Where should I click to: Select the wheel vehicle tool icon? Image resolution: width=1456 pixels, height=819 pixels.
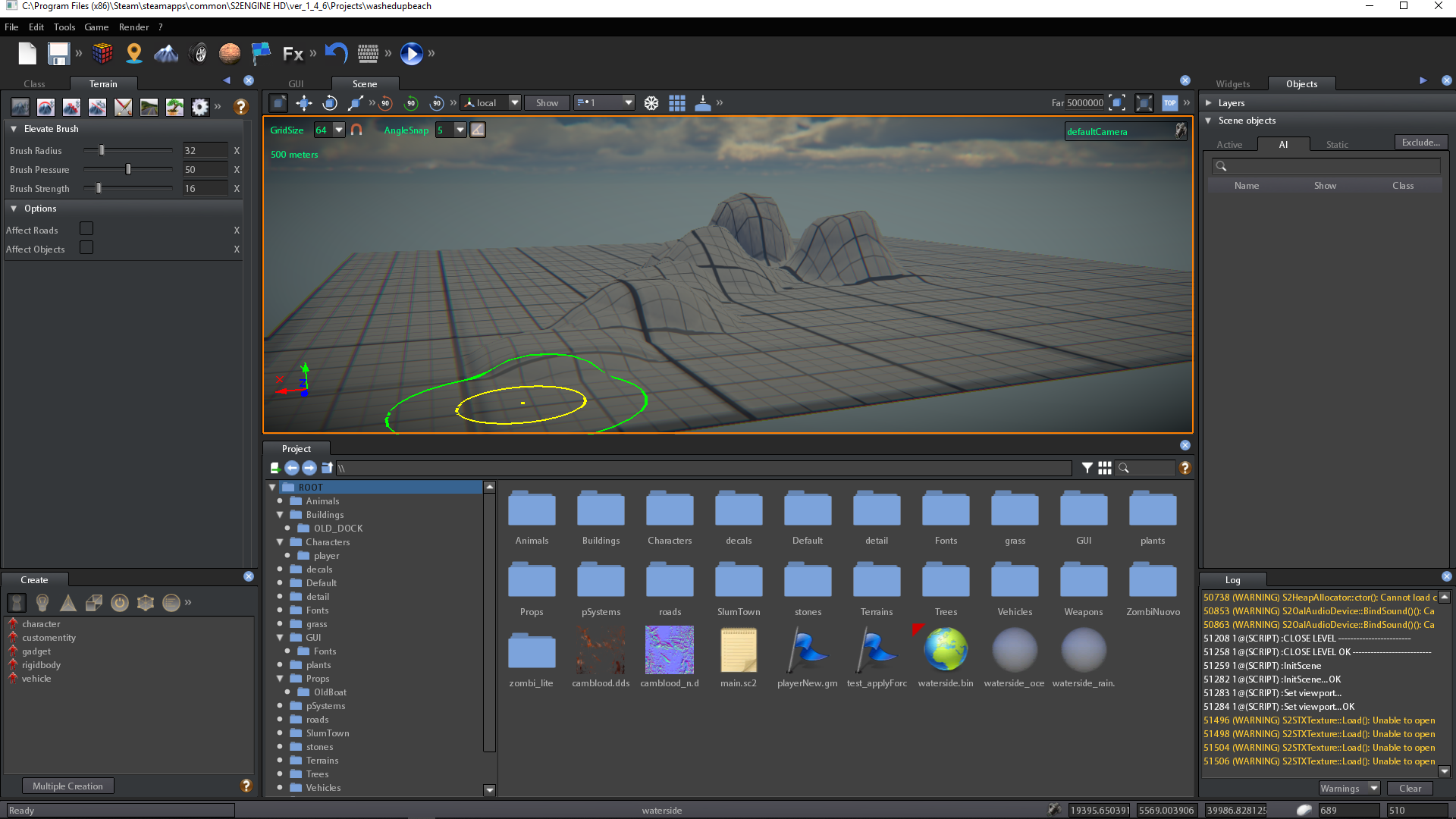pyautogui.click(x=199, y=54)
